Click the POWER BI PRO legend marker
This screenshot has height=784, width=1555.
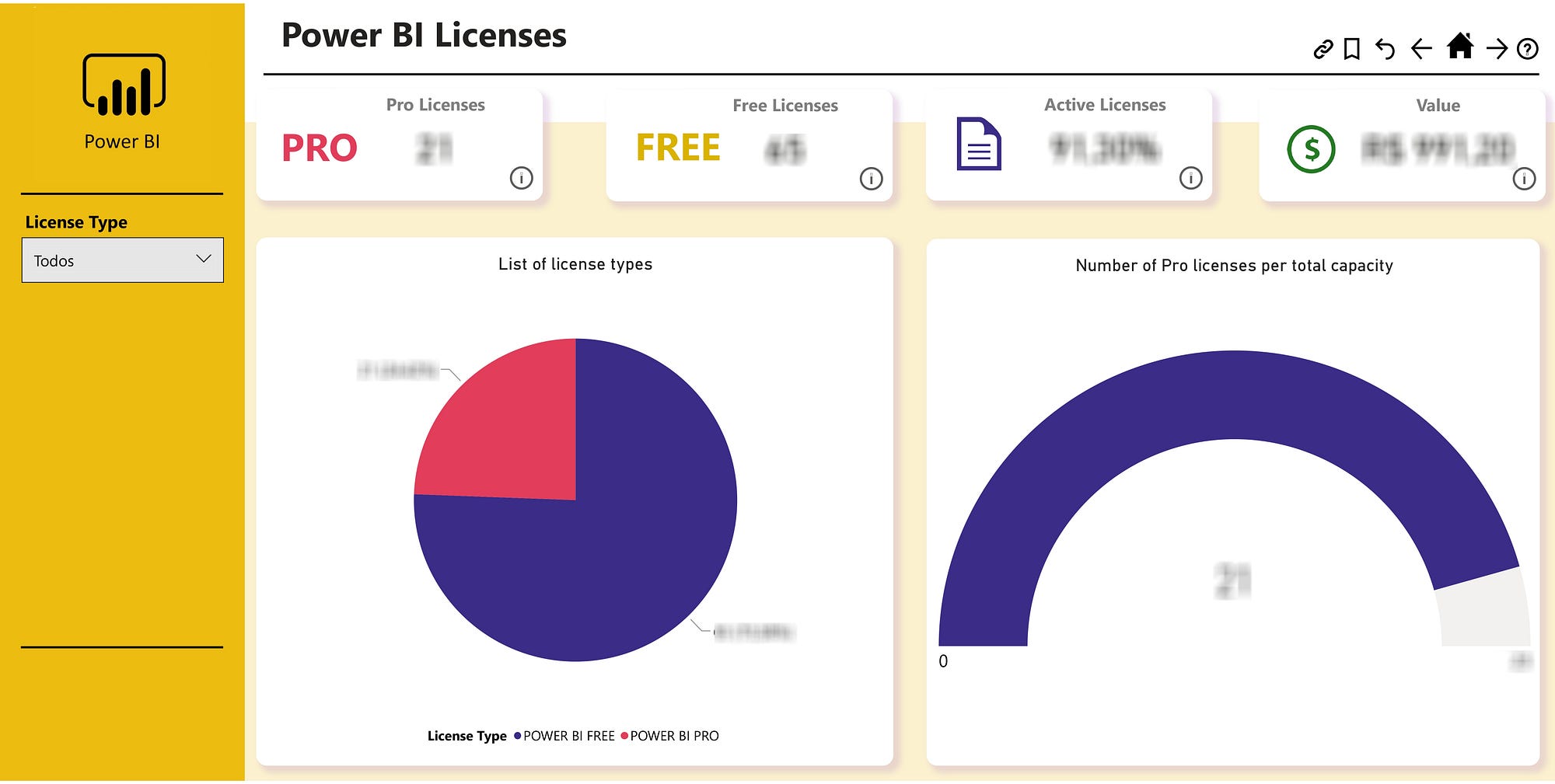click(624, 736)
